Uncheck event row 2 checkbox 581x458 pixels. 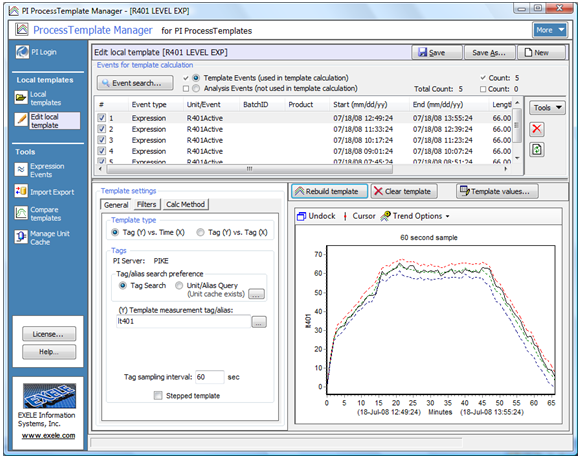tap(102, 129)
